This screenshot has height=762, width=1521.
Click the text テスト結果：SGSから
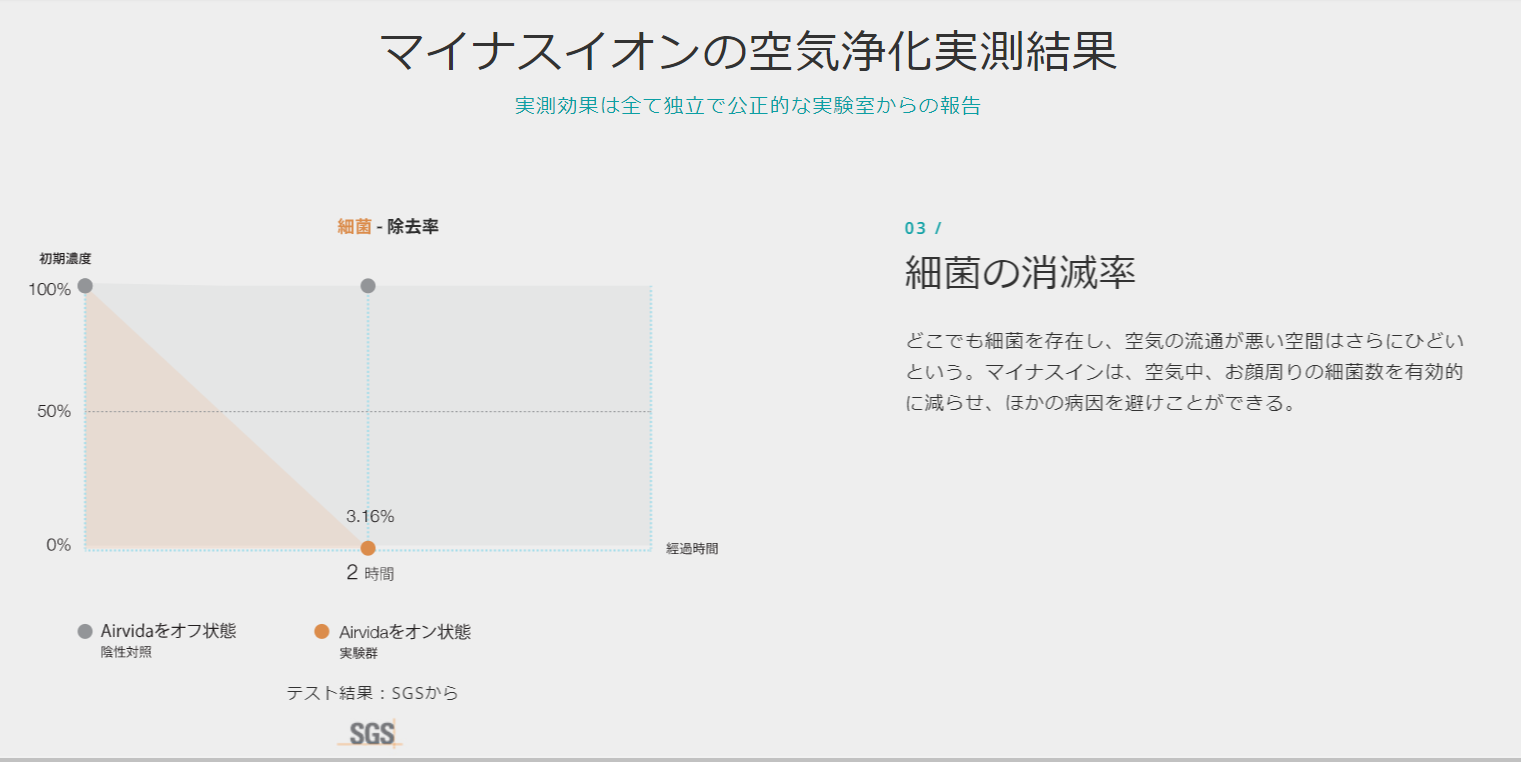[x=372, y=693]
